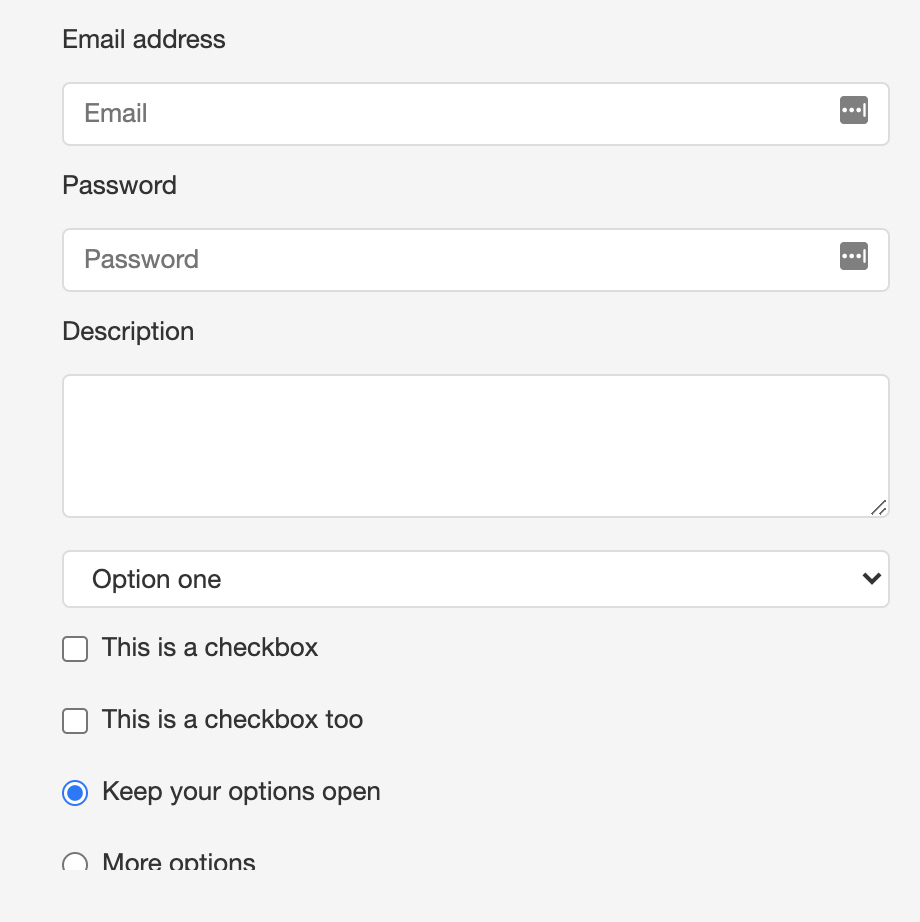The image size is (920, 922).
Task: Check the 'This is a checkbox' box
Action: (x=75, y=649)
